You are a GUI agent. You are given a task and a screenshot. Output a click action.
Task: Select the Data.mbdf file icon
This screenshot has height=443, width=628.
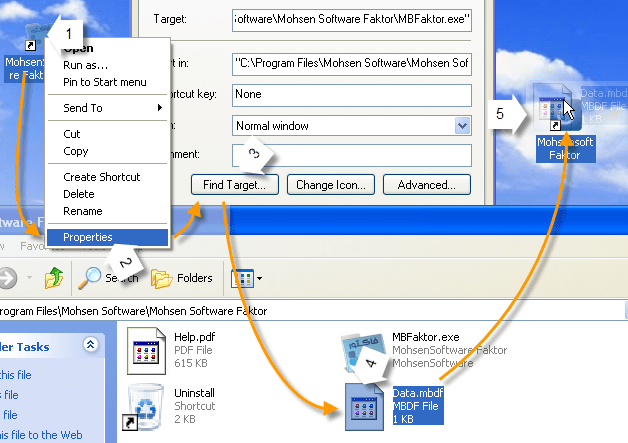tap(365, 407)
